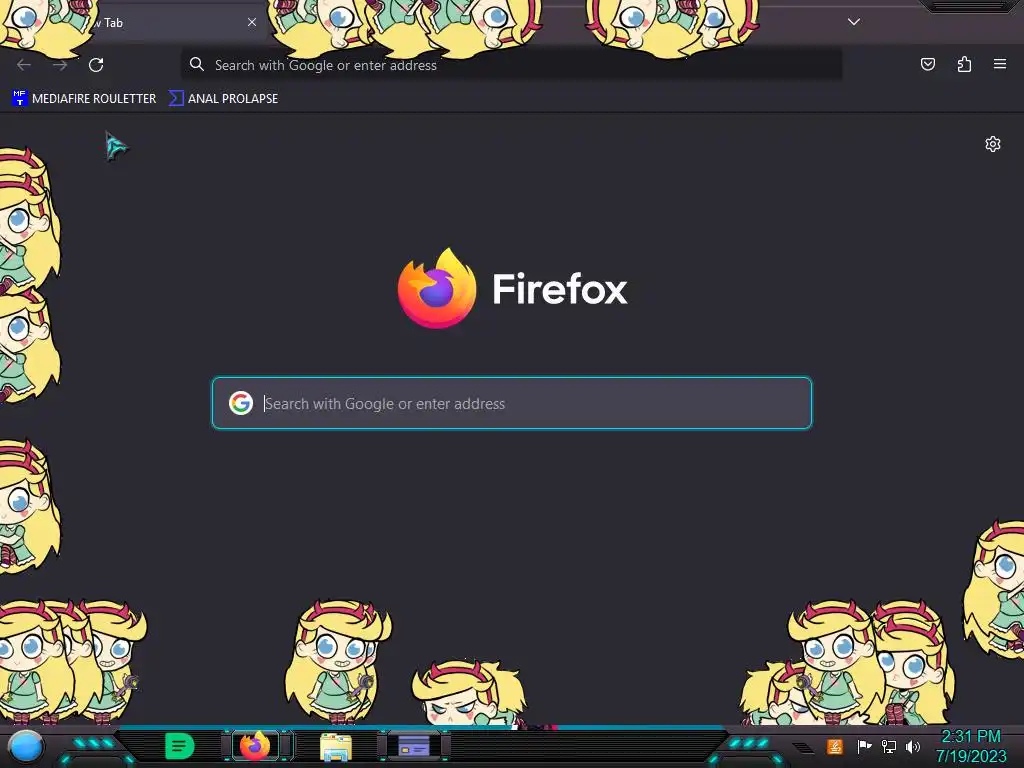Show hidden system tray icons
Screen dimensions: 1024x768
tap(804, 747)
